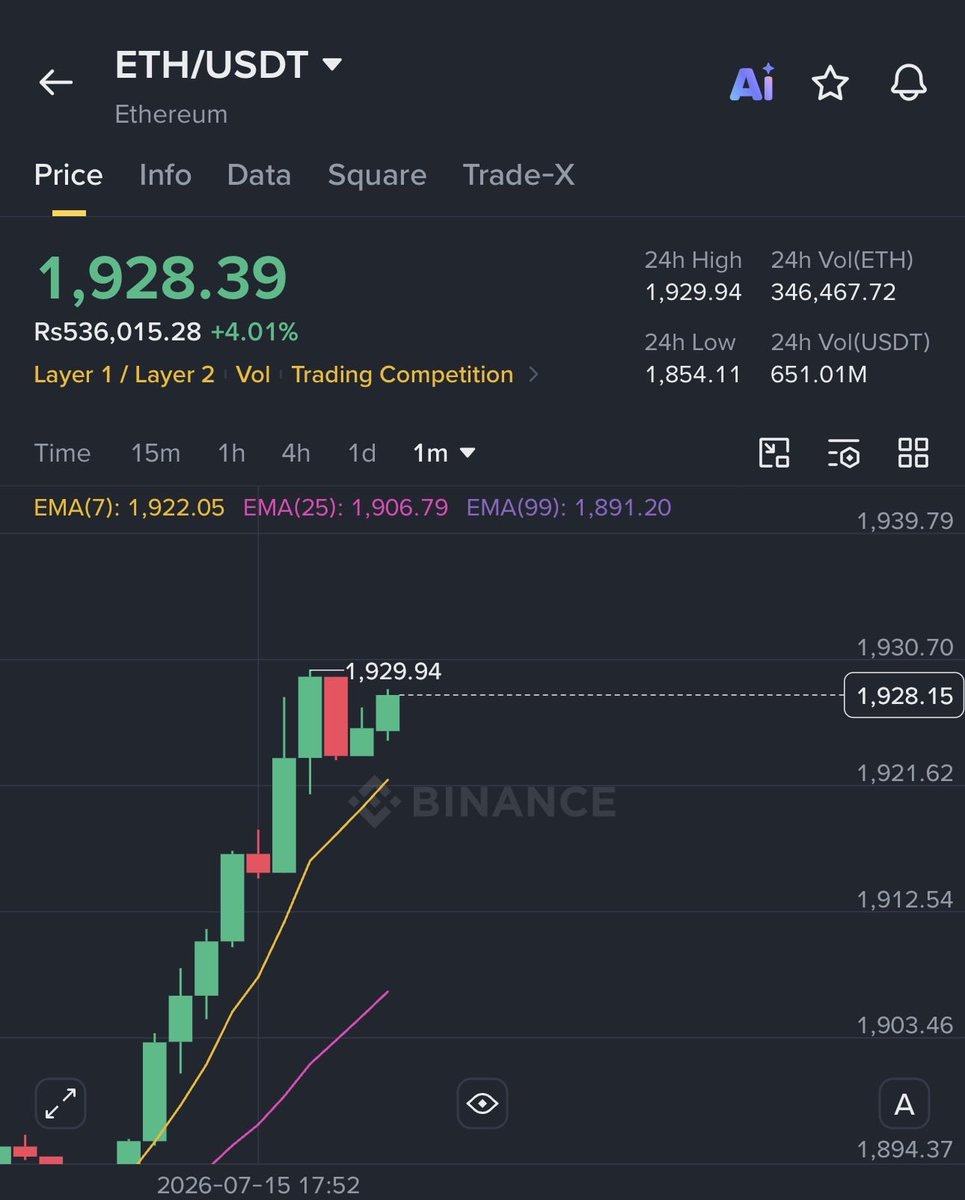Click the EMA(7) indicator label

pos(129,508)
